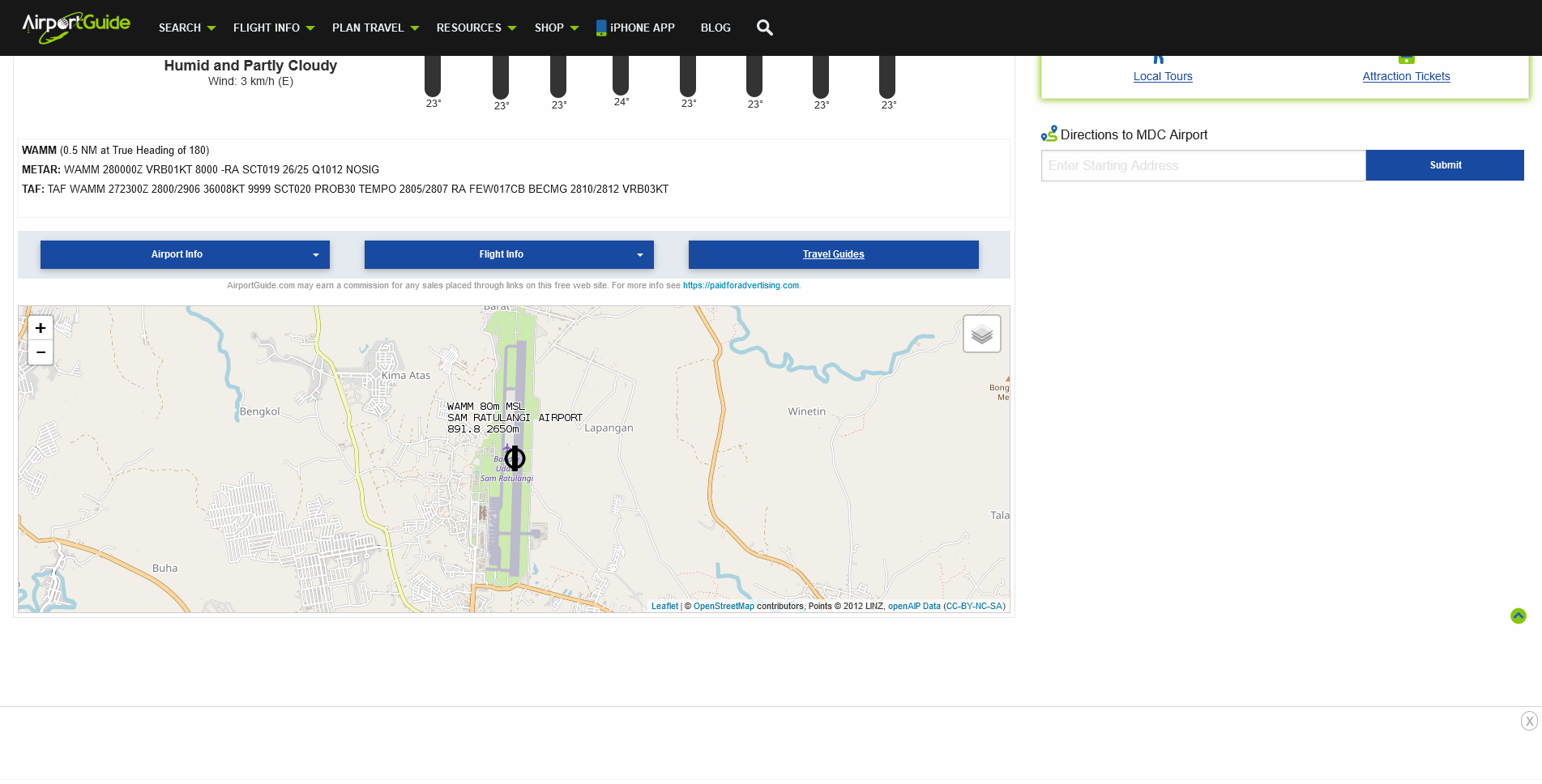The width and height of the screenshot is (1542, 784).
Task: Click the RESOURCES menu arrow
Action: 512,28
